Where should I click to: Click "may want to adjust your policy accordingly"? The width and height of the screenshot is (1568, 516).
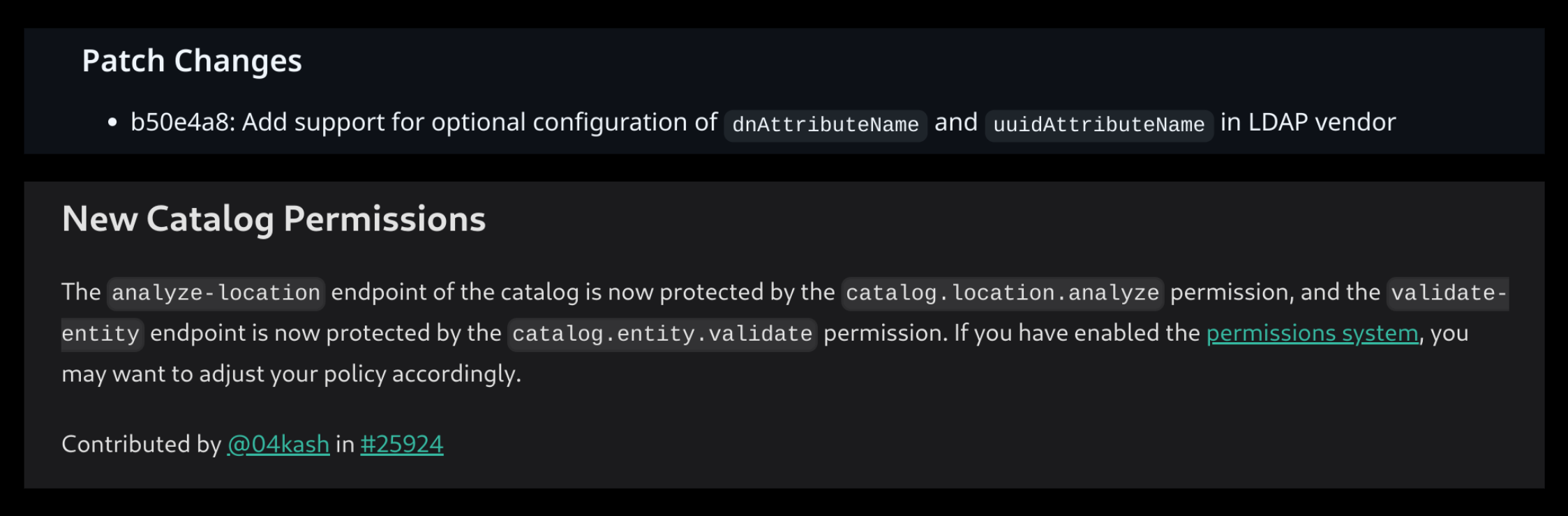pos(291,375)
